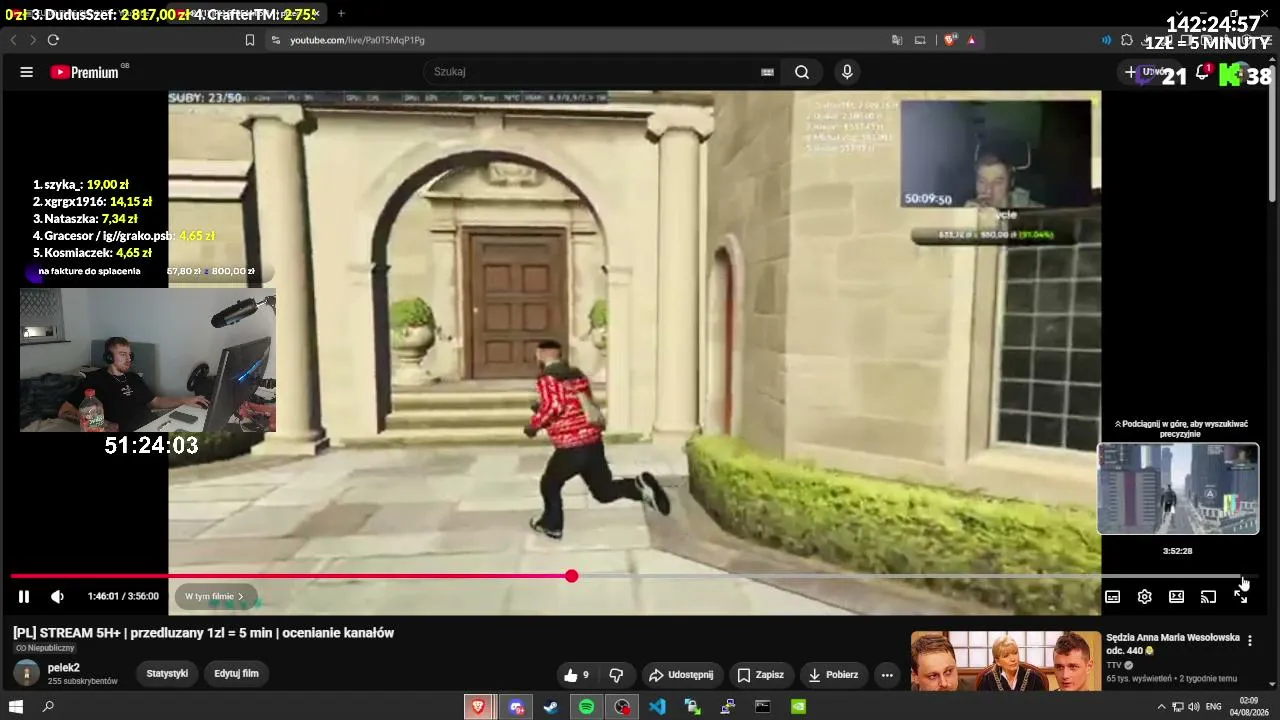Image resolution: width=1280 pixels, height=720 pixels.
Task: Click the youtube.com address bar URL
Action: click(357, 40)
